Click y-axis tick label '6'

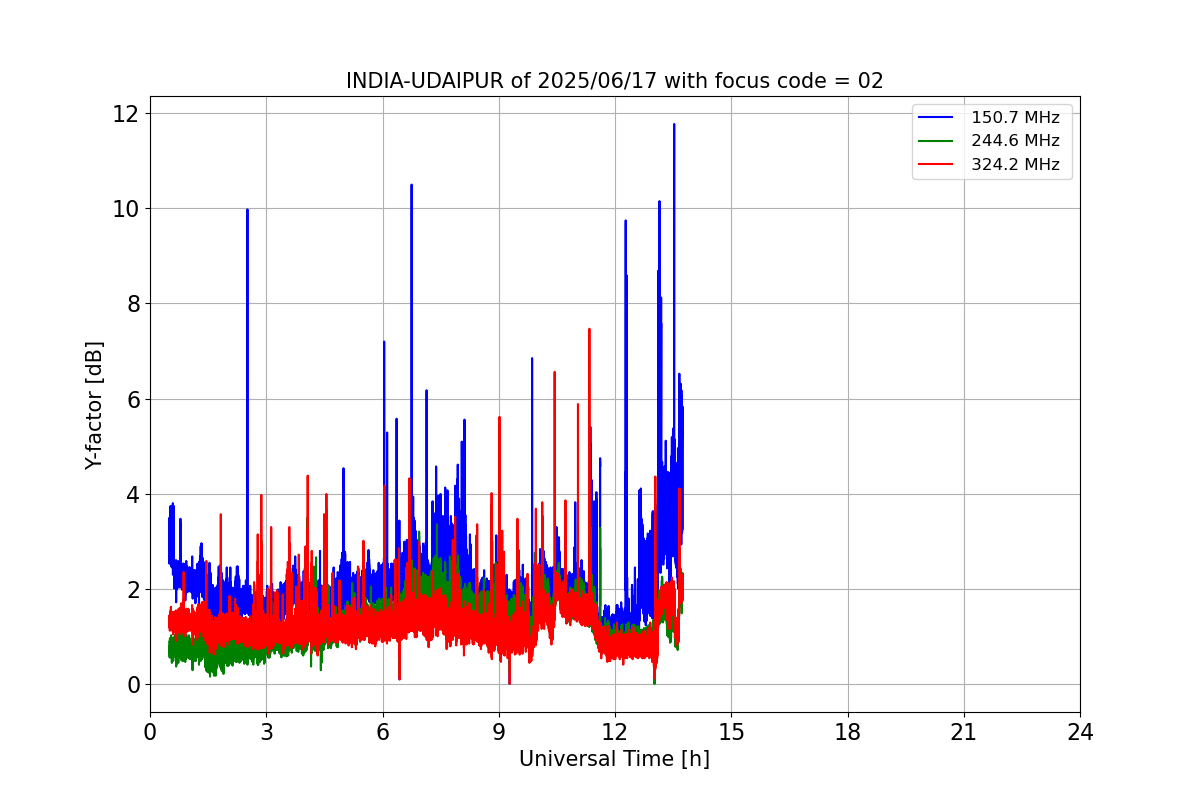(x=133, y=400)
